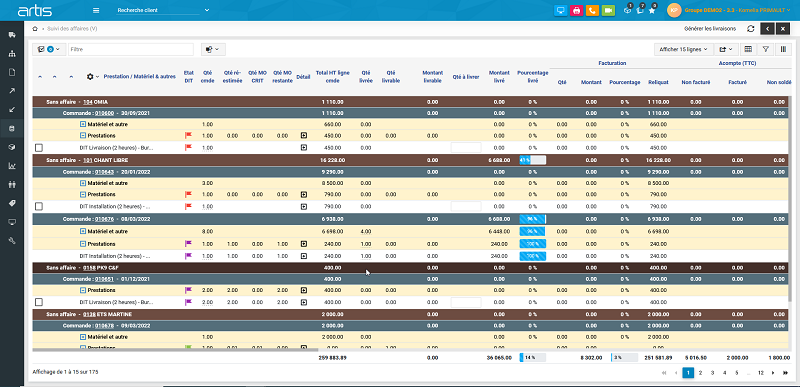
Task: Refresh the list with the reload icon
Action: (751, 29)
